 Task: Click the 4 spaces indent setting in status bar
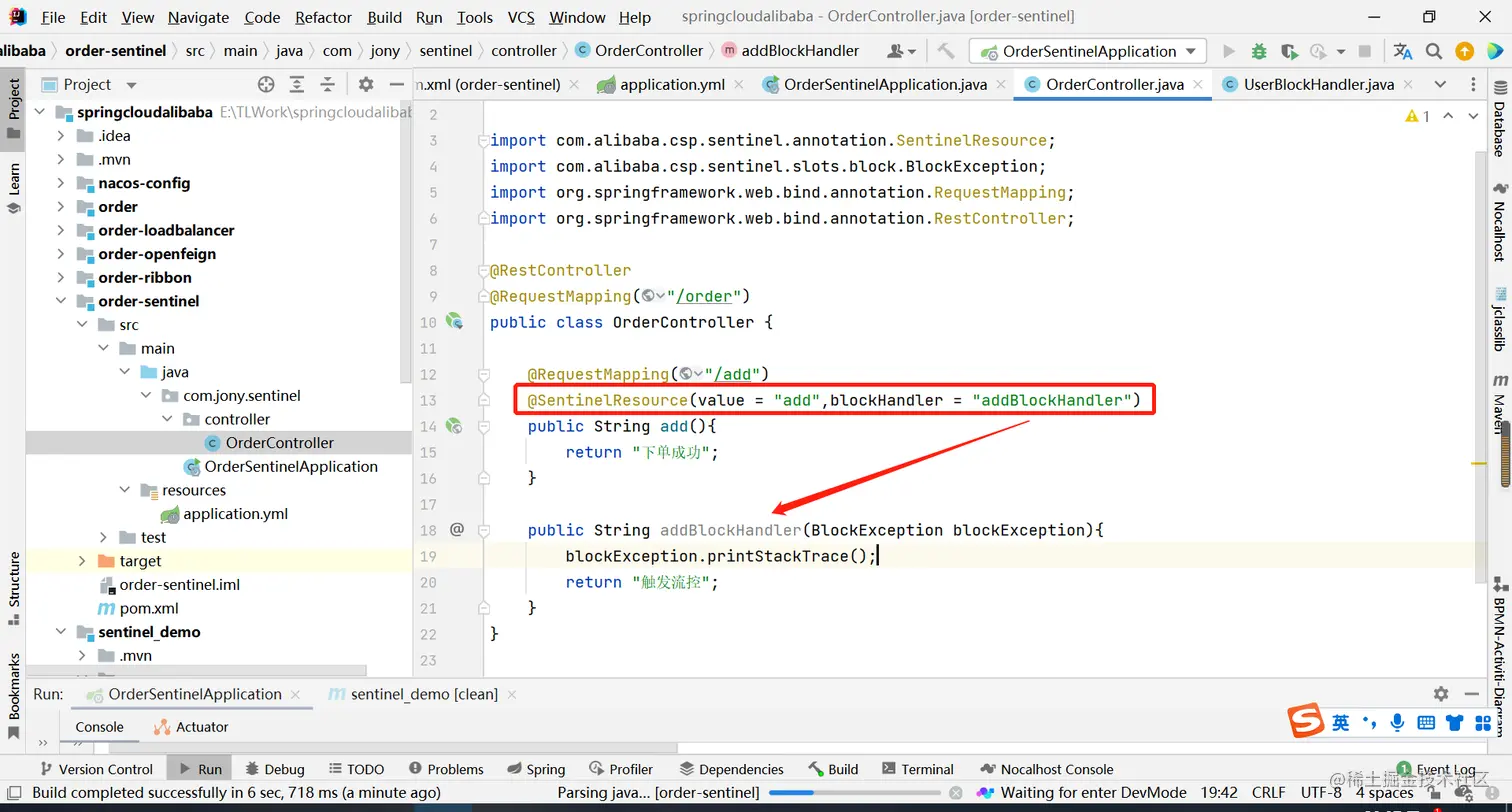[x=1385, y=793]
